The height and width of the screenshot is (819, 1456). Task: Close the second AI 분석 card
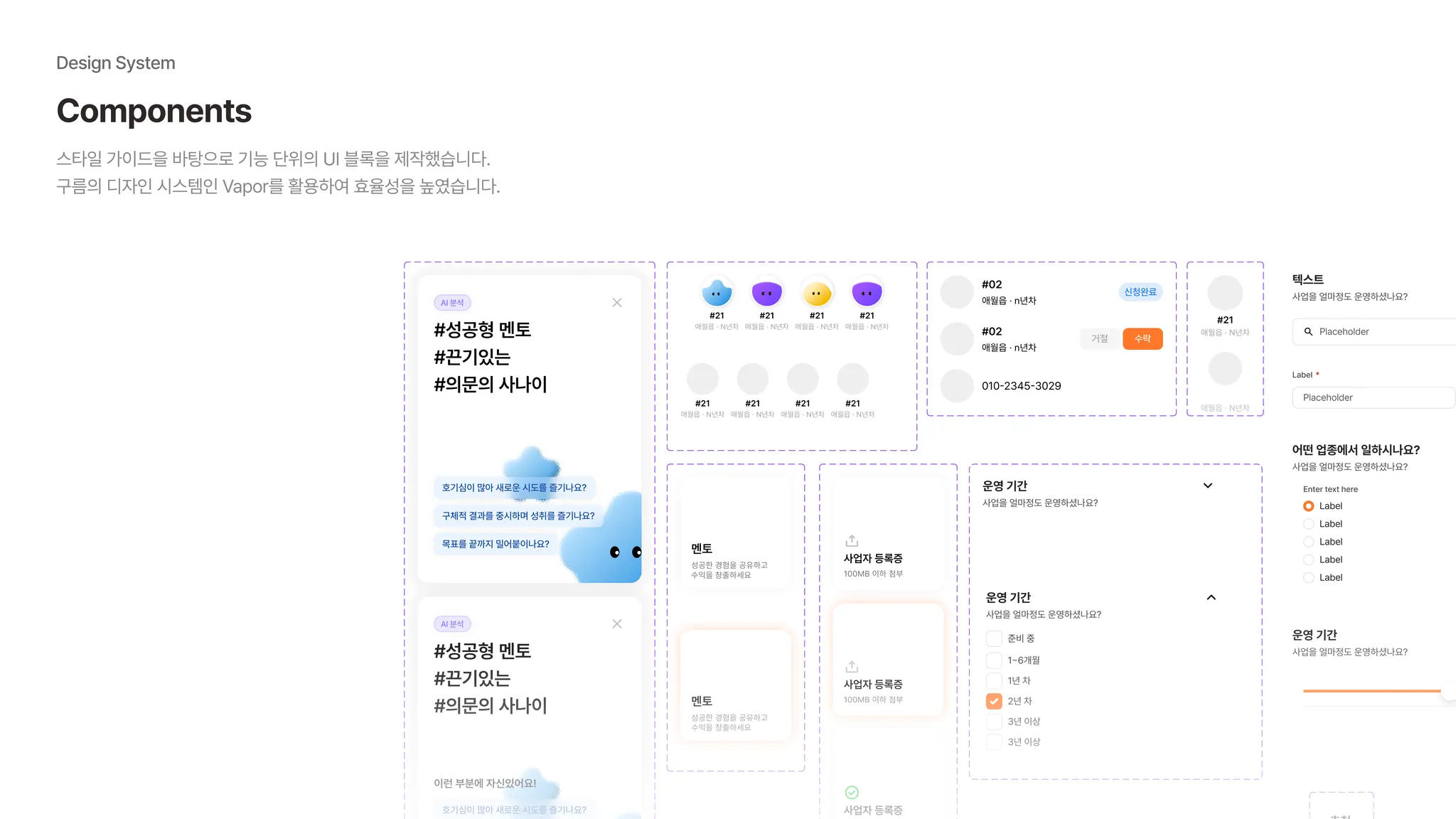click(x=616, y=624)
